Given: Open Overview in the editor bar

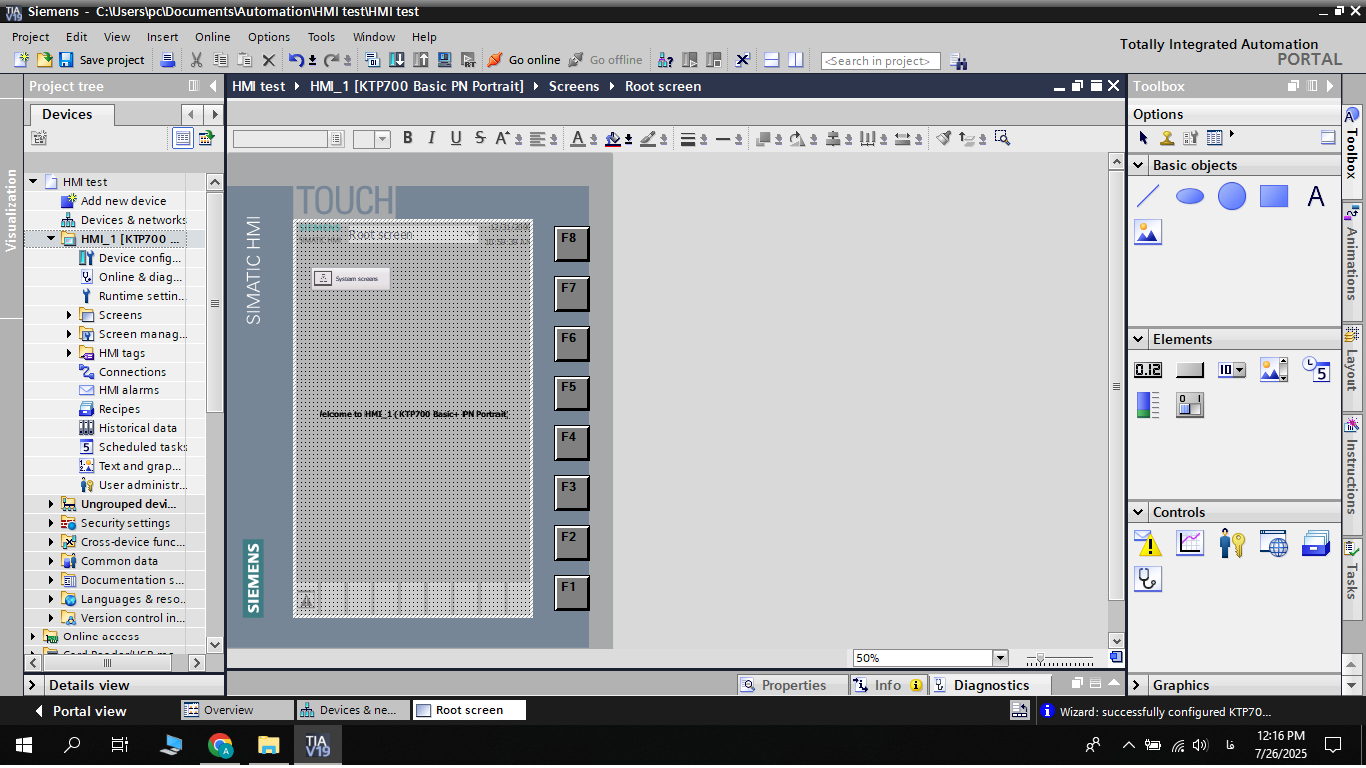Looking at the screenshot, I should click(x=238, y=710).
